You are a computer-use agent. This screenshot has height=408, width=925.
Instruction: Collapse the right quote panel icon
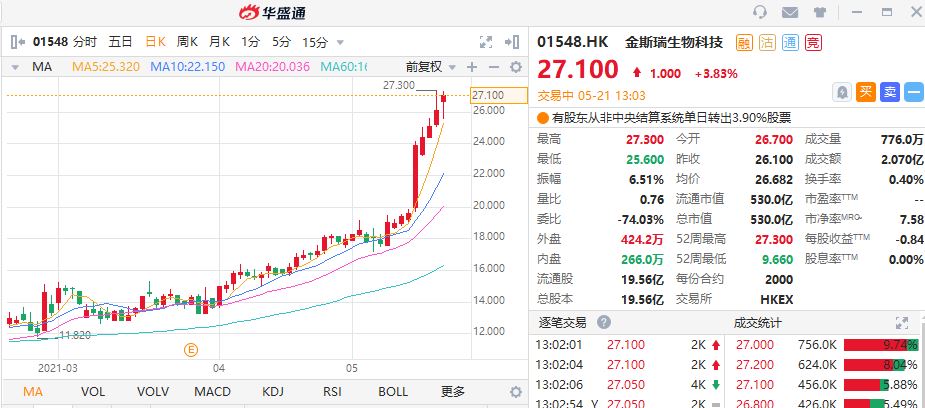512,42
